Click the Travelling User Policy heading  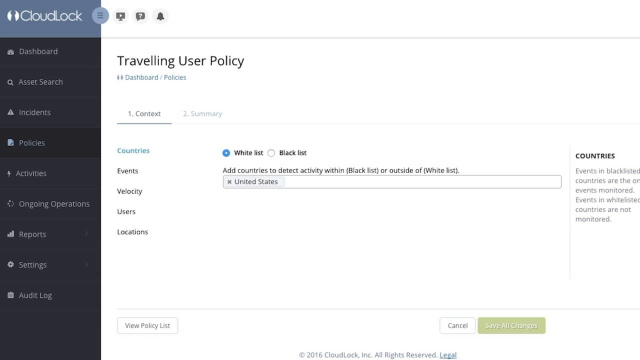(x=181, y=61)
